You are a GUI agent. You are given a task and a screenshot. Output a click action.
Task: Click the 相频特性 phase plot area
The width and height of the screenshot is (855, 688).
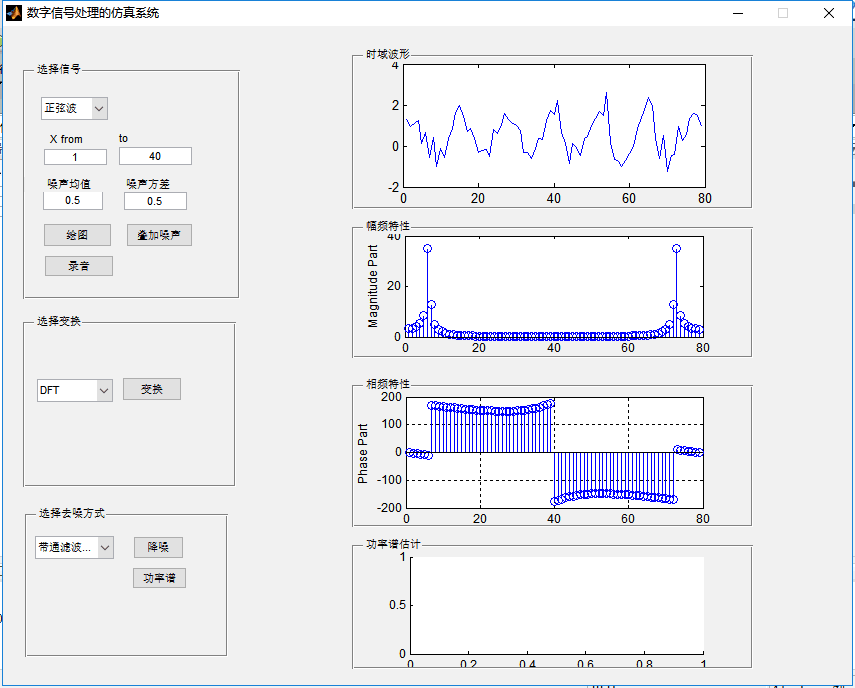[x=555, y=452]
